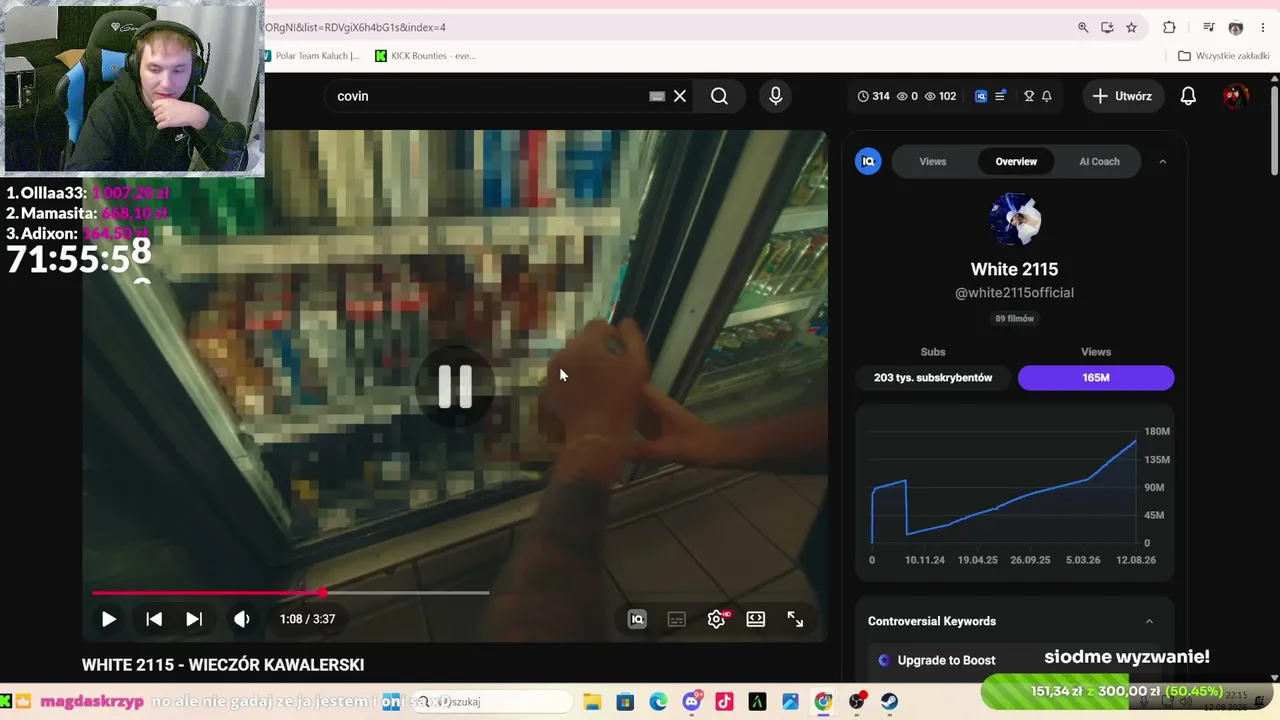Launch Microsoft Edge from the taskbar

[658, 702]
